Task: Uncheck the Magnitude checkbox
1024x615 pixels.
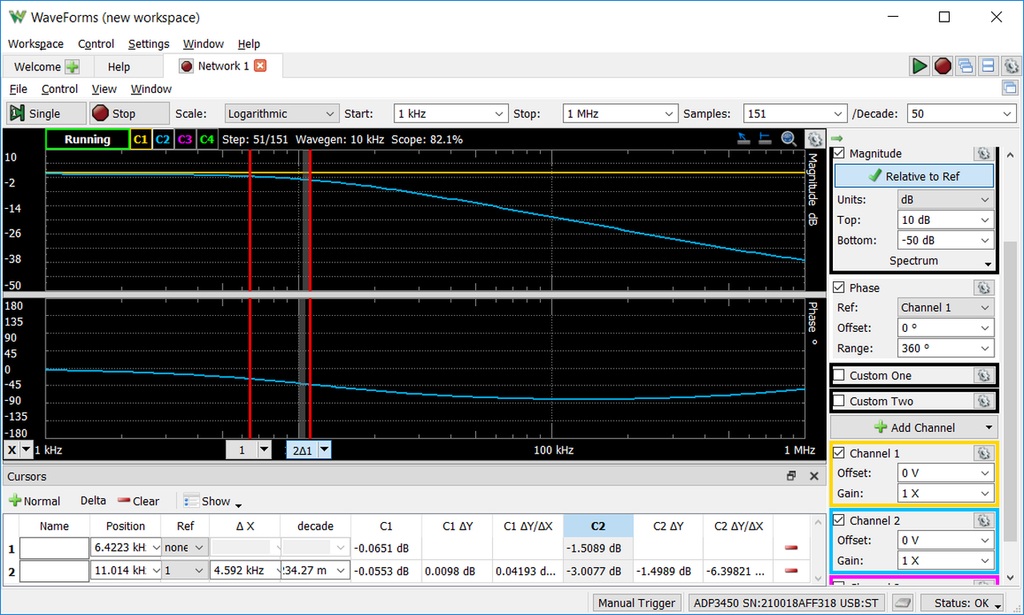Action: coord(839,153)
